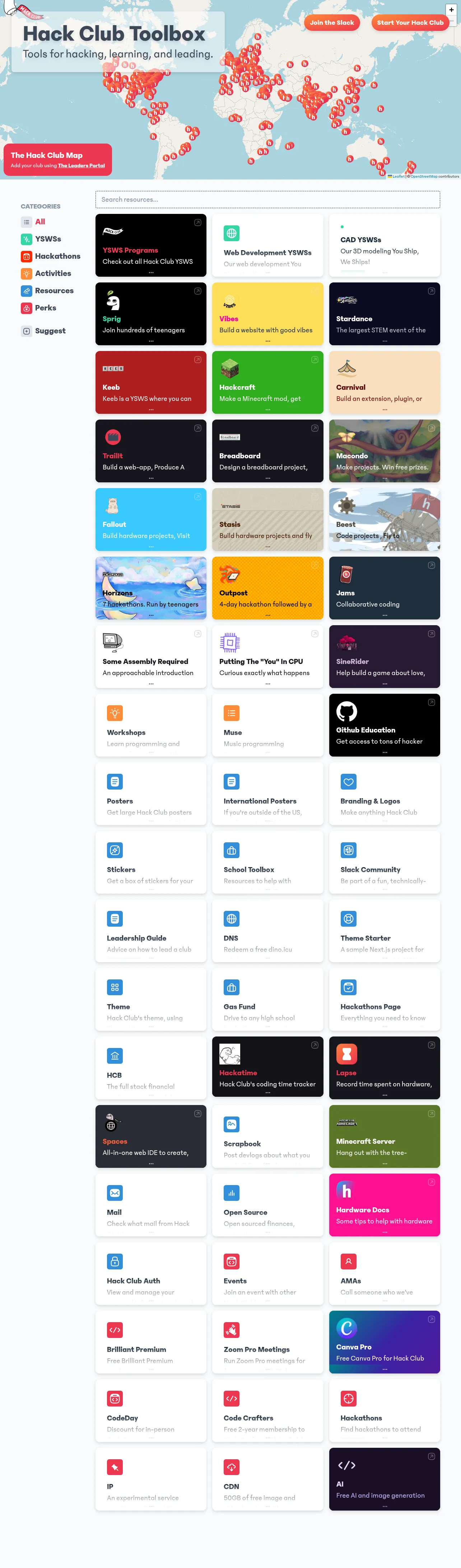This screenshot has width=461, height=1568.
Task: Click the Search resources input field
Action: [x=267, y=200]
